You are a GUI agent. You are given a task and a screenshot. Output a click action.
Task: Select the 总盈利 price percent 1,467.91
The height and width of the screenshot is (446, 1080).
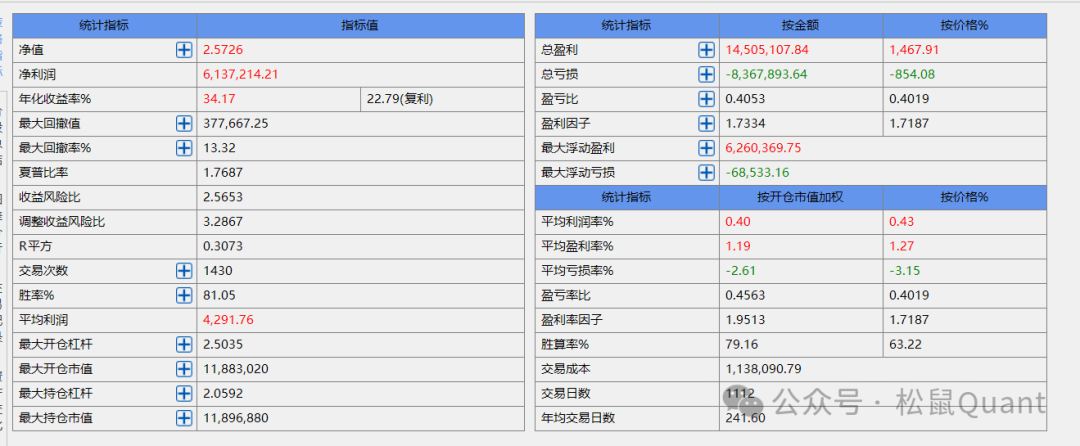pos(914,50)
